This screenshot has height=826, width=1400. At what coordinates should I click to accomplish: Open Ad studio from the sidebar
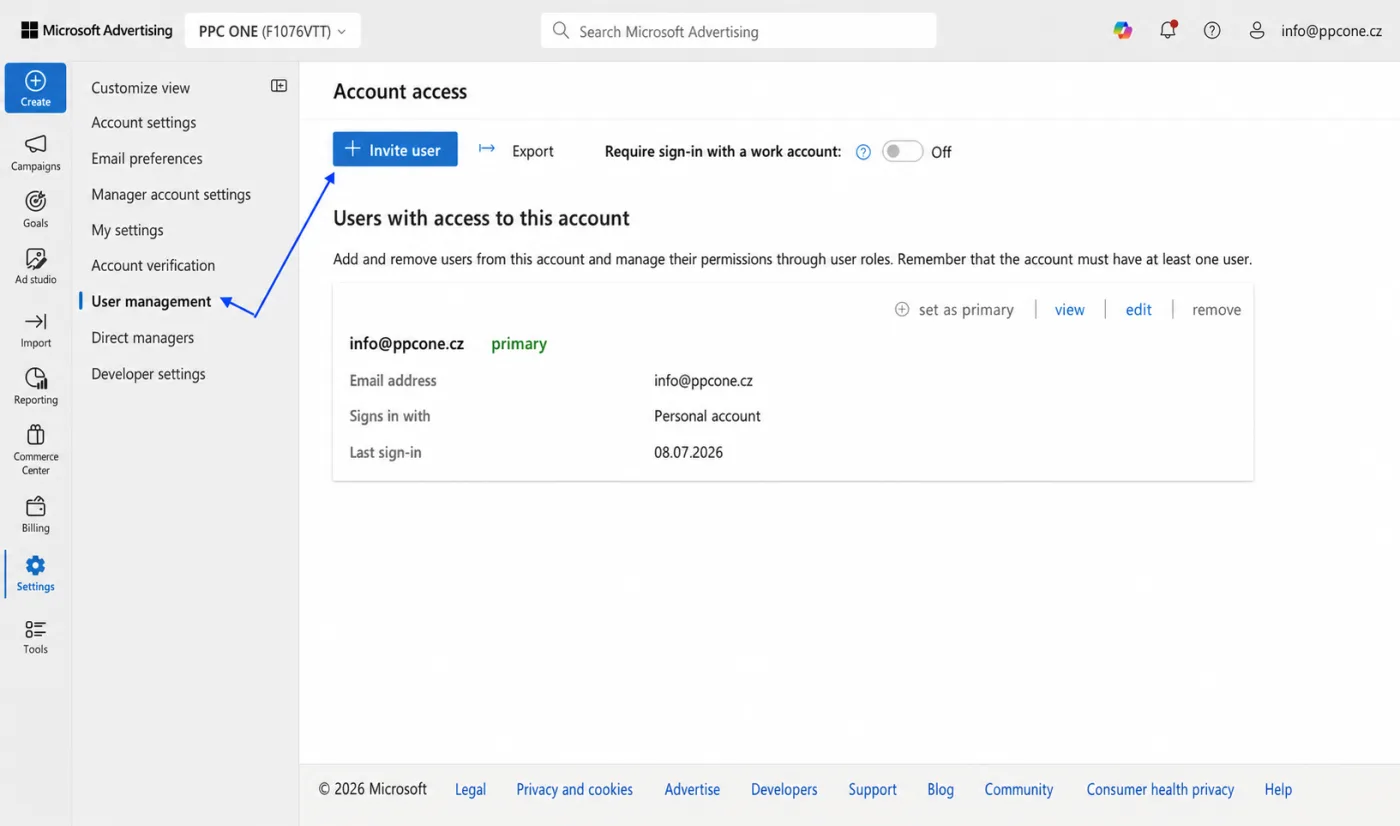[35, 267]
